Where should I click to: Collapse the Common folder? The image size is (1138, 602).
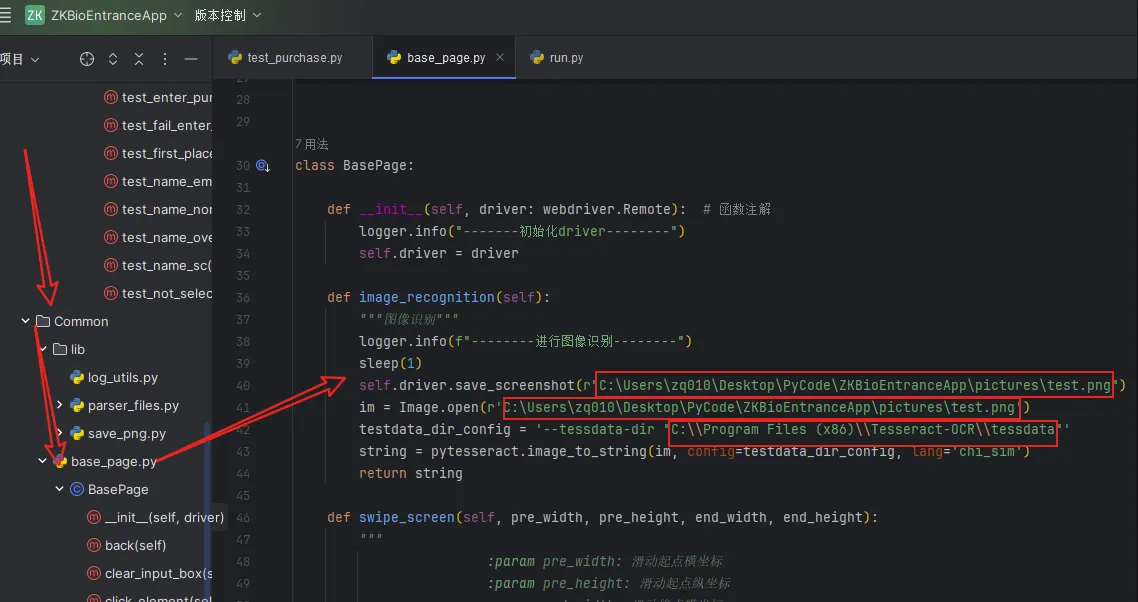coord(26,321)
